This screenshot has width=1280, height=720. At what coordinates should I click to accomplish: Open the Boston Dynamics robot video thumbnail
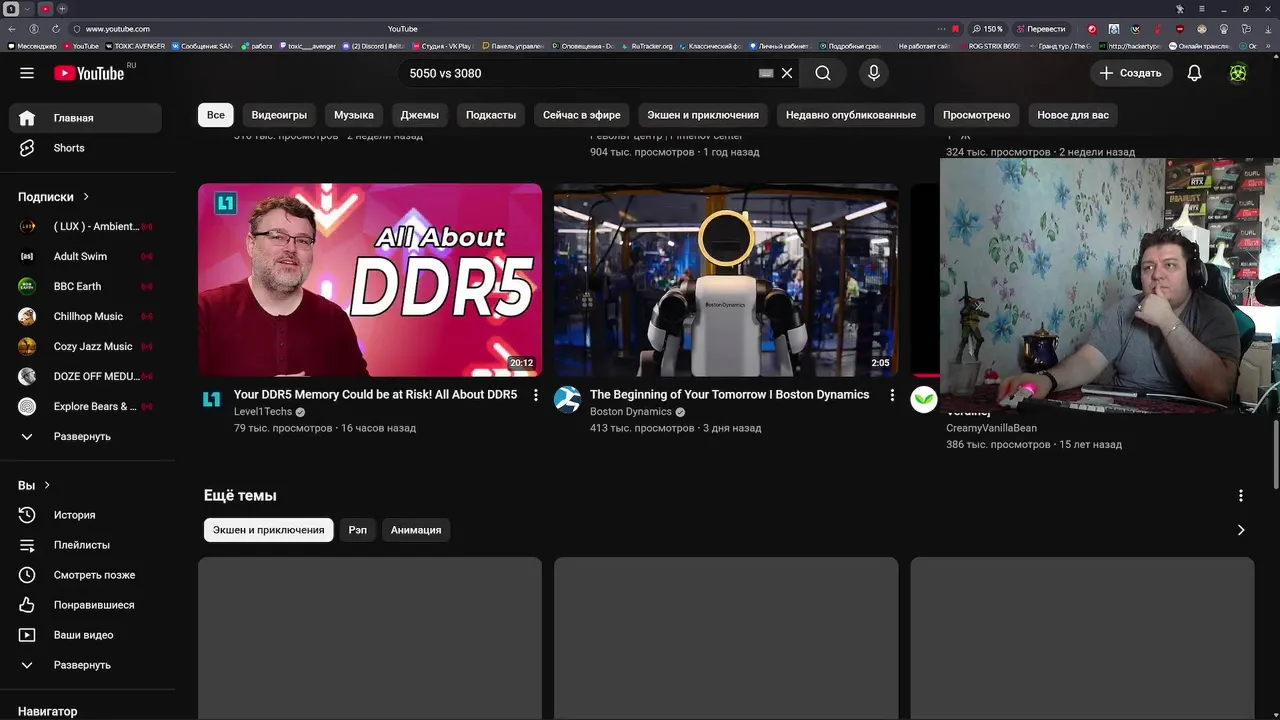(x=726, y=280)
